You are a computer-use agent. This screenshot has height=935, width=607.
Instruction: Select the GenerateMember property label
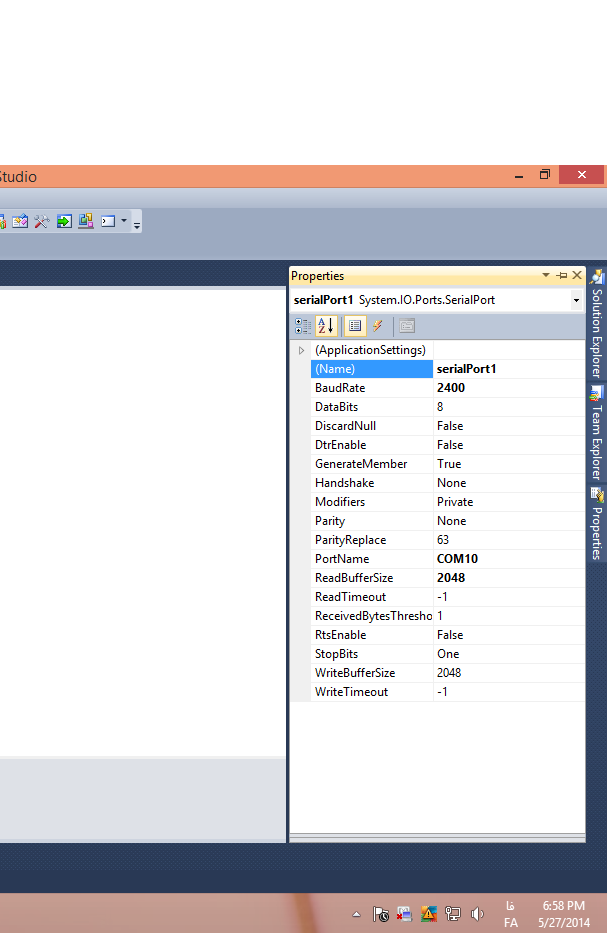[x=361, y=464]
